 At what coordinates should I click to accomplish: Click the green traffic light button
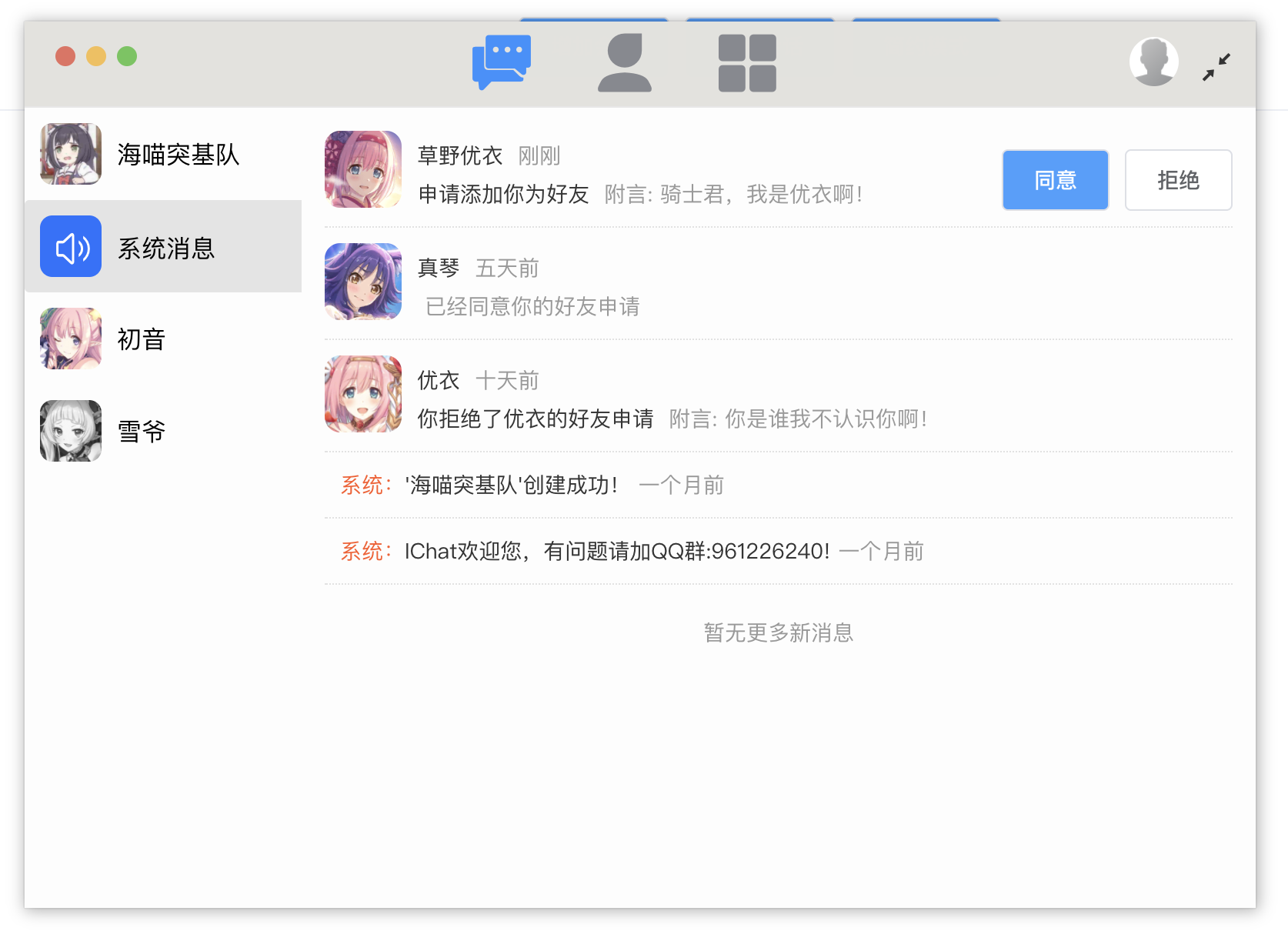click(127, 56)
